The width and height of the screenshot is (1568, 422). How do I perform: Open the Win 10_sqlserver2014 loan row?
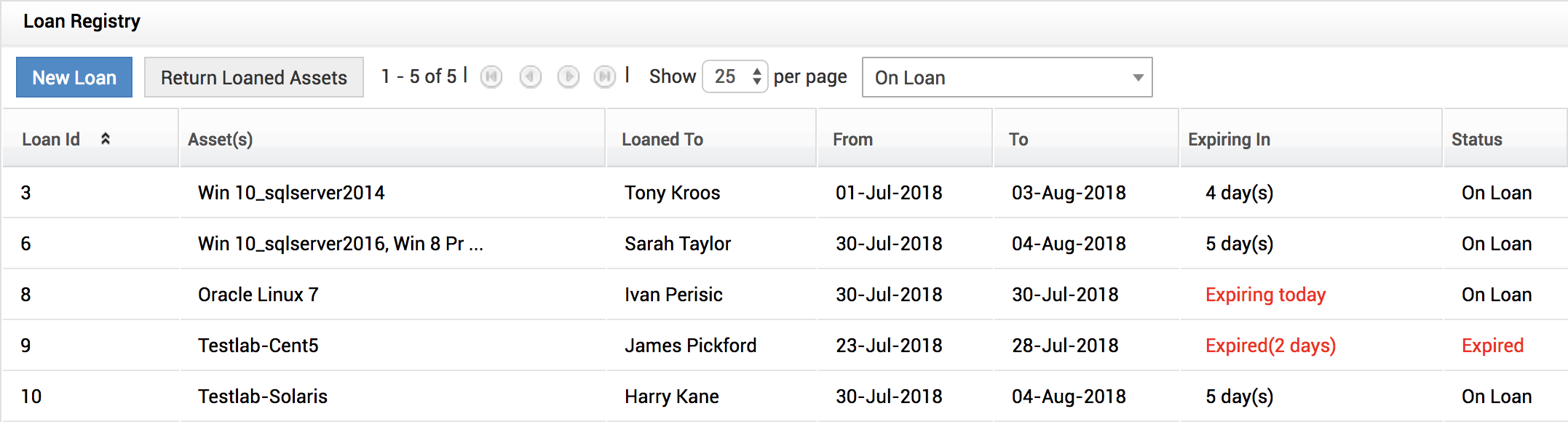point(291,193)
